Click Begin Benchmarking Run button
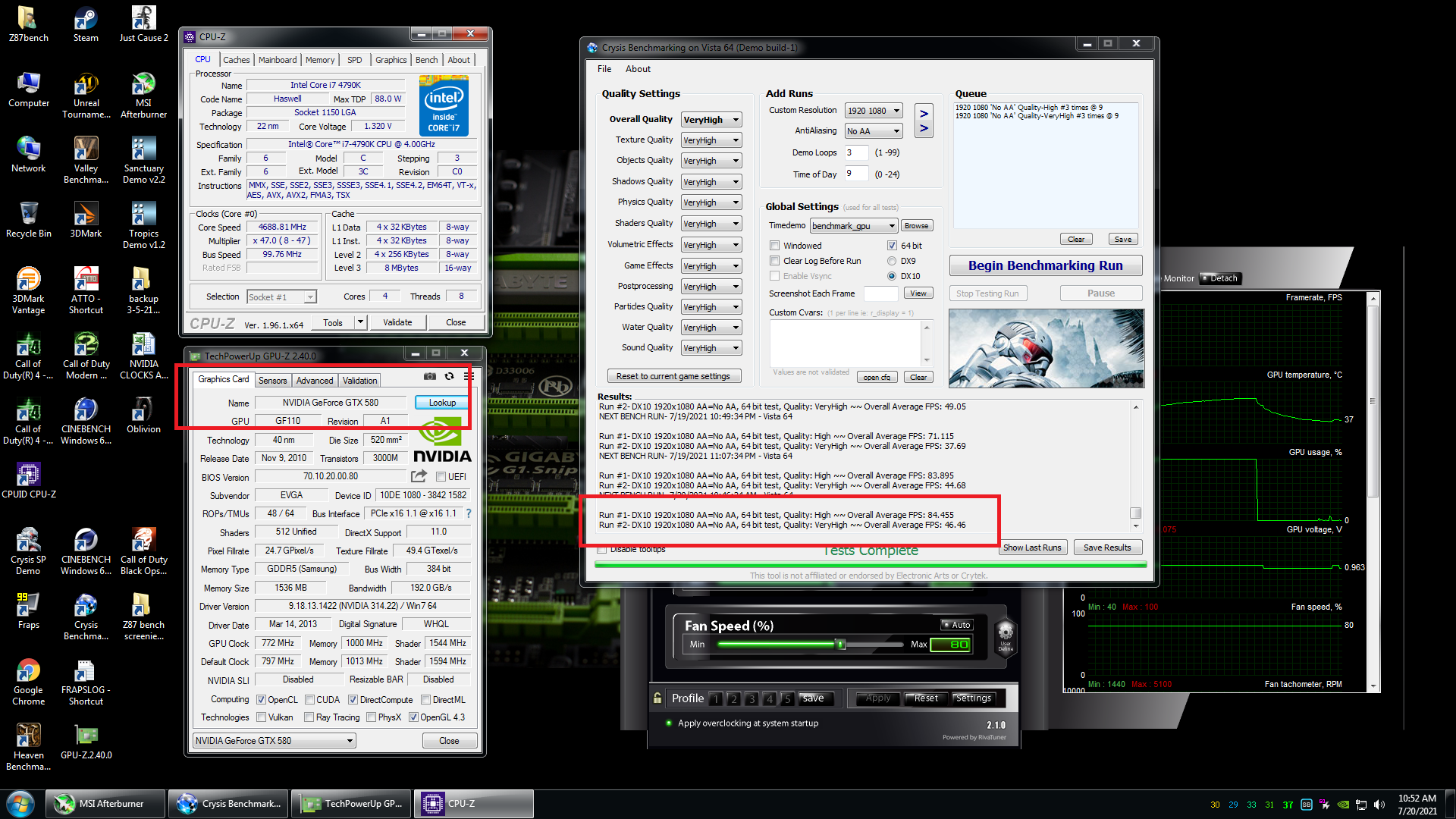Viewport: 1456px width, 819px height. coord(1046,265)
